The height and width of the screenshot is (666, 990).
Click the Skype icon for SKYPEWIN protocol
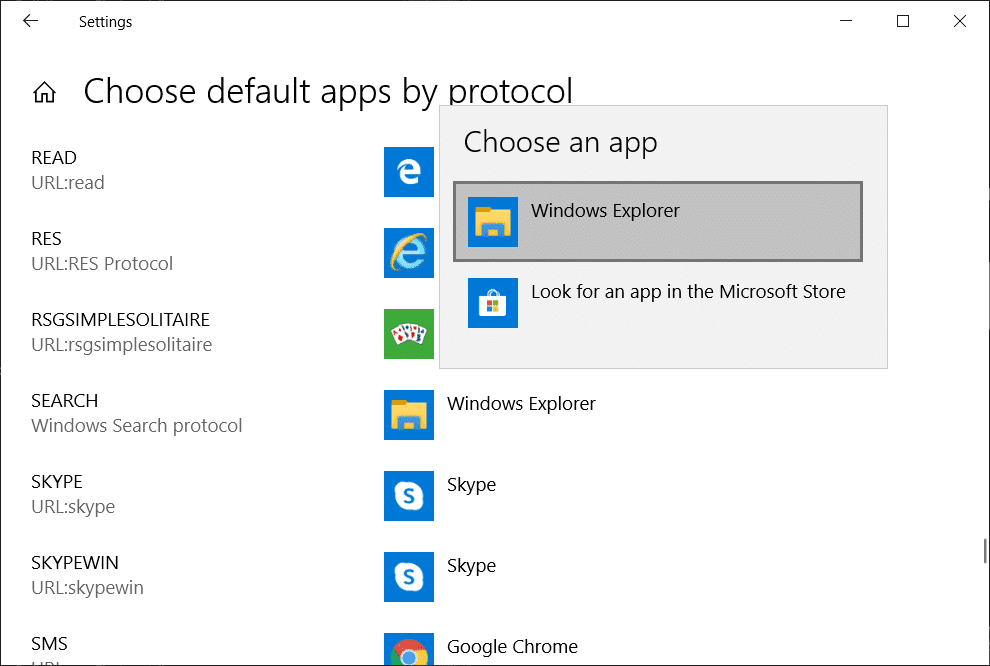pos(408,577)
